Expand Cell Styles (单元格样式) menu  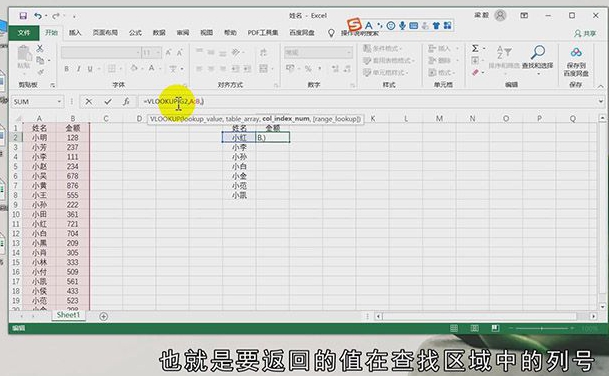385,73
